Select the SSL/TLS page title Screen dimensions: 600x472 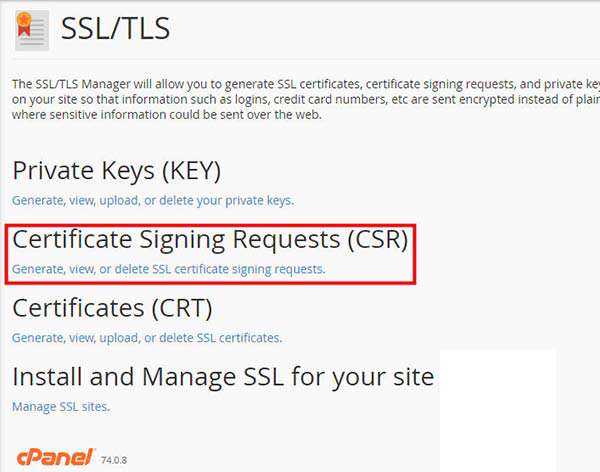[115, 28]
